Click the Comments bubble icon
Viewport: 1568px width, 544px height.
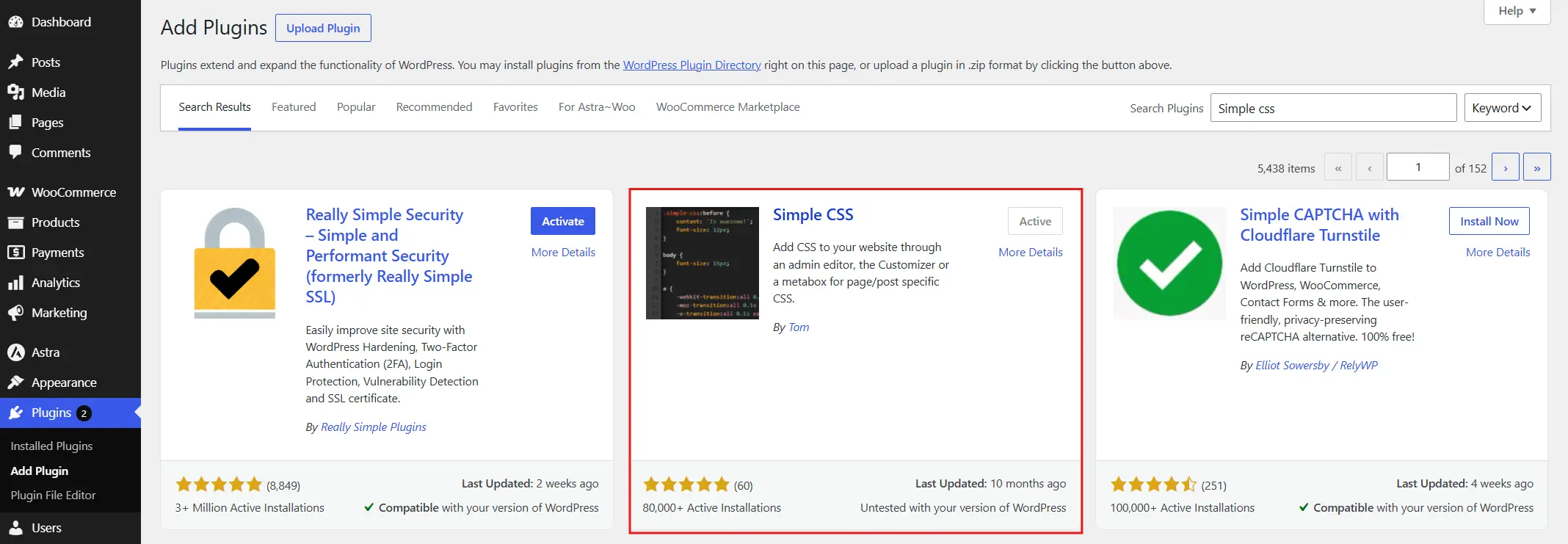click(x=15, y=152)
